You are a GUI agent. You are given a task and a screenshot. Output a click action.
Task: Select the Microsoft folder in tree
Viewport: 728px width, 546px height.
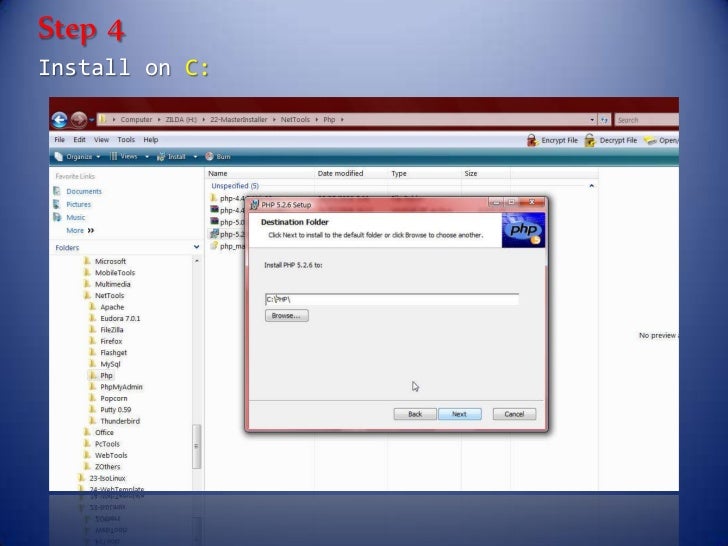pos(110,261)
